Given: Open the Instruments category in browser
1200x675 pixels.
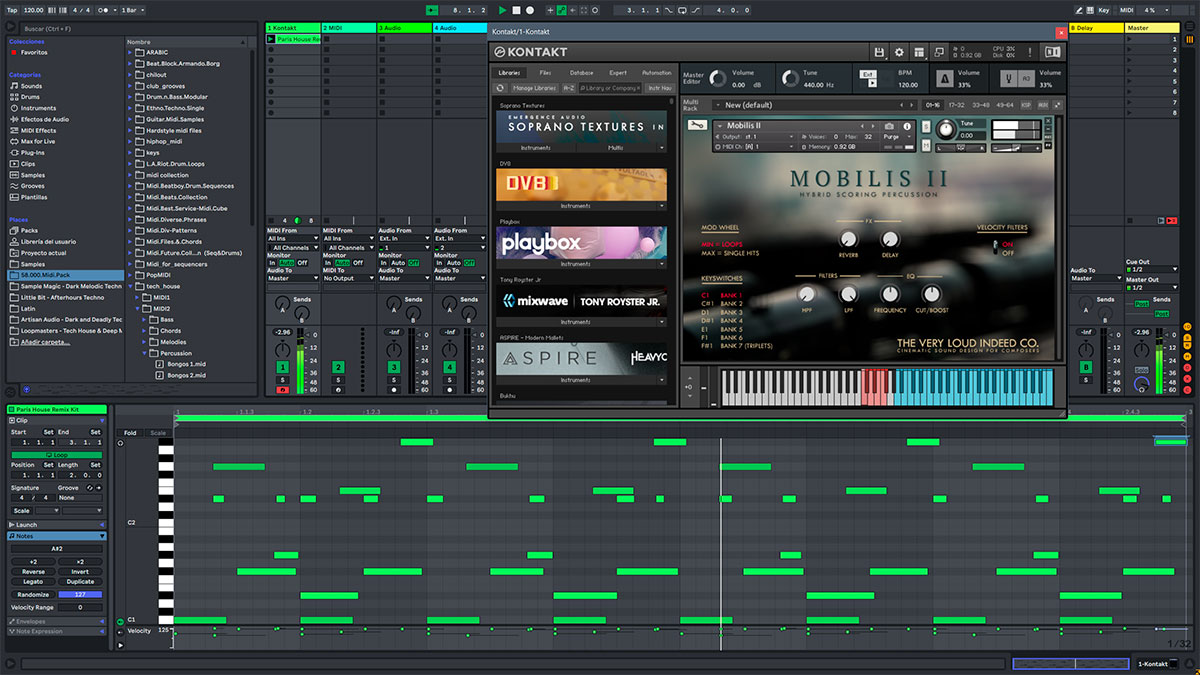Looking at the screenshot, I should pyautogui.click(x=38, y=108).
